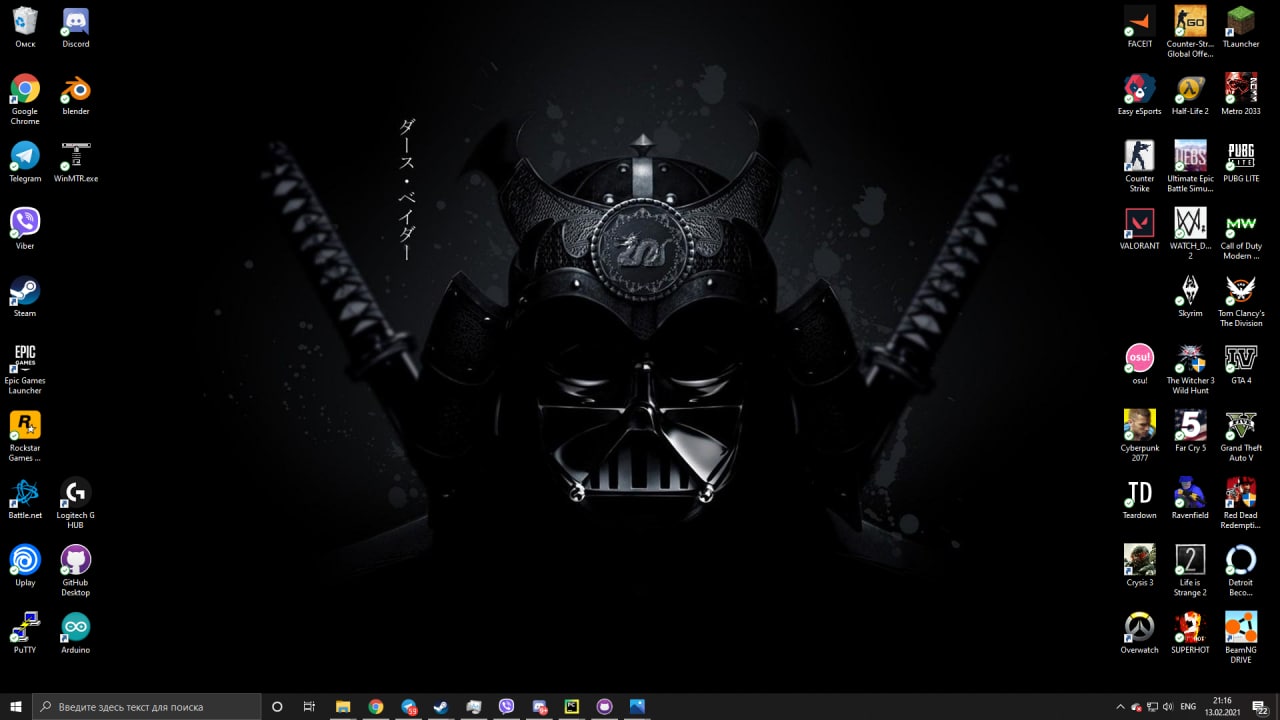The image size is (1280, 720).
Task: Select the VALORANT desktop icon
Action: pyautogui.click(x=1140, y=229)
